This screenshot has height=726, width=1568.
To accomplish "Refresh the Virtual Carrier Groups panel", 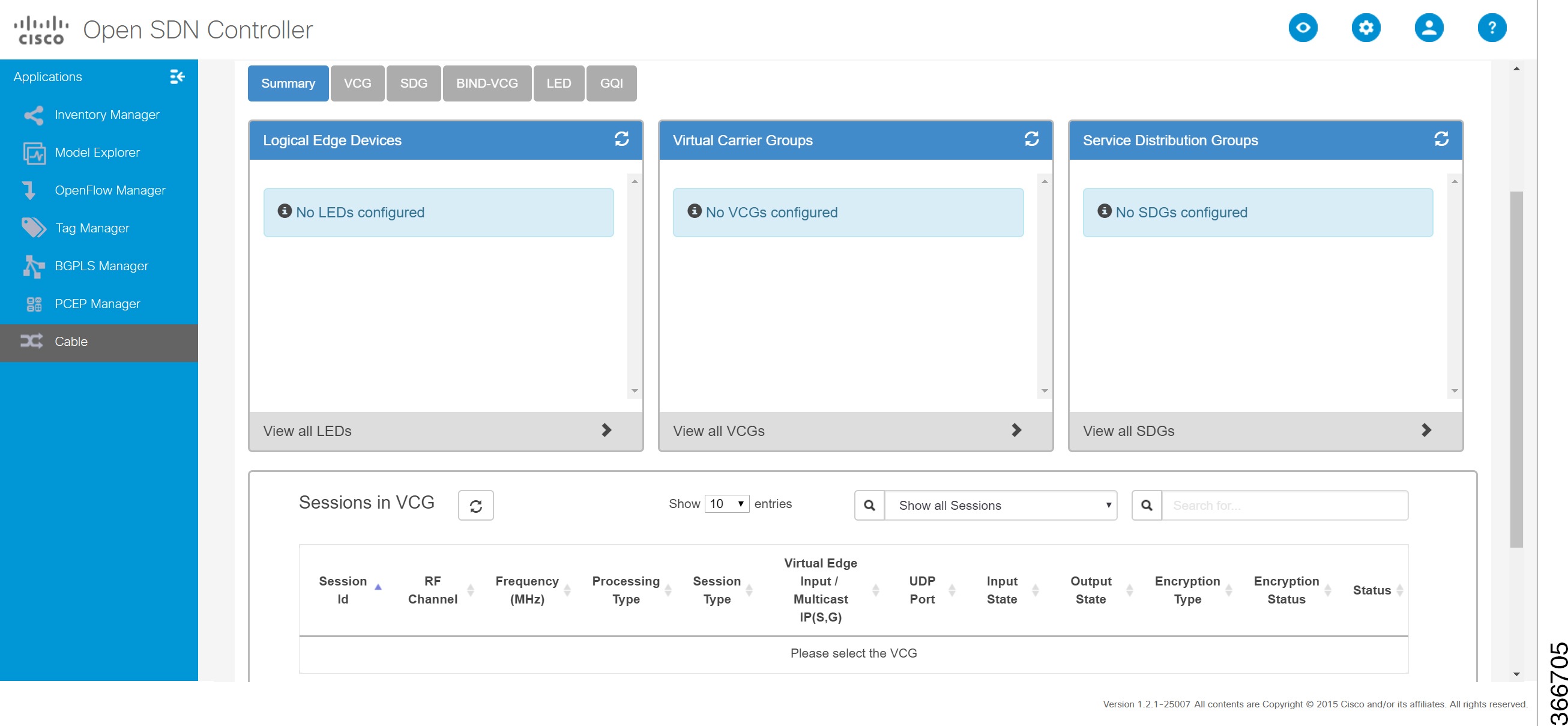I will [x=1032, y=139].
